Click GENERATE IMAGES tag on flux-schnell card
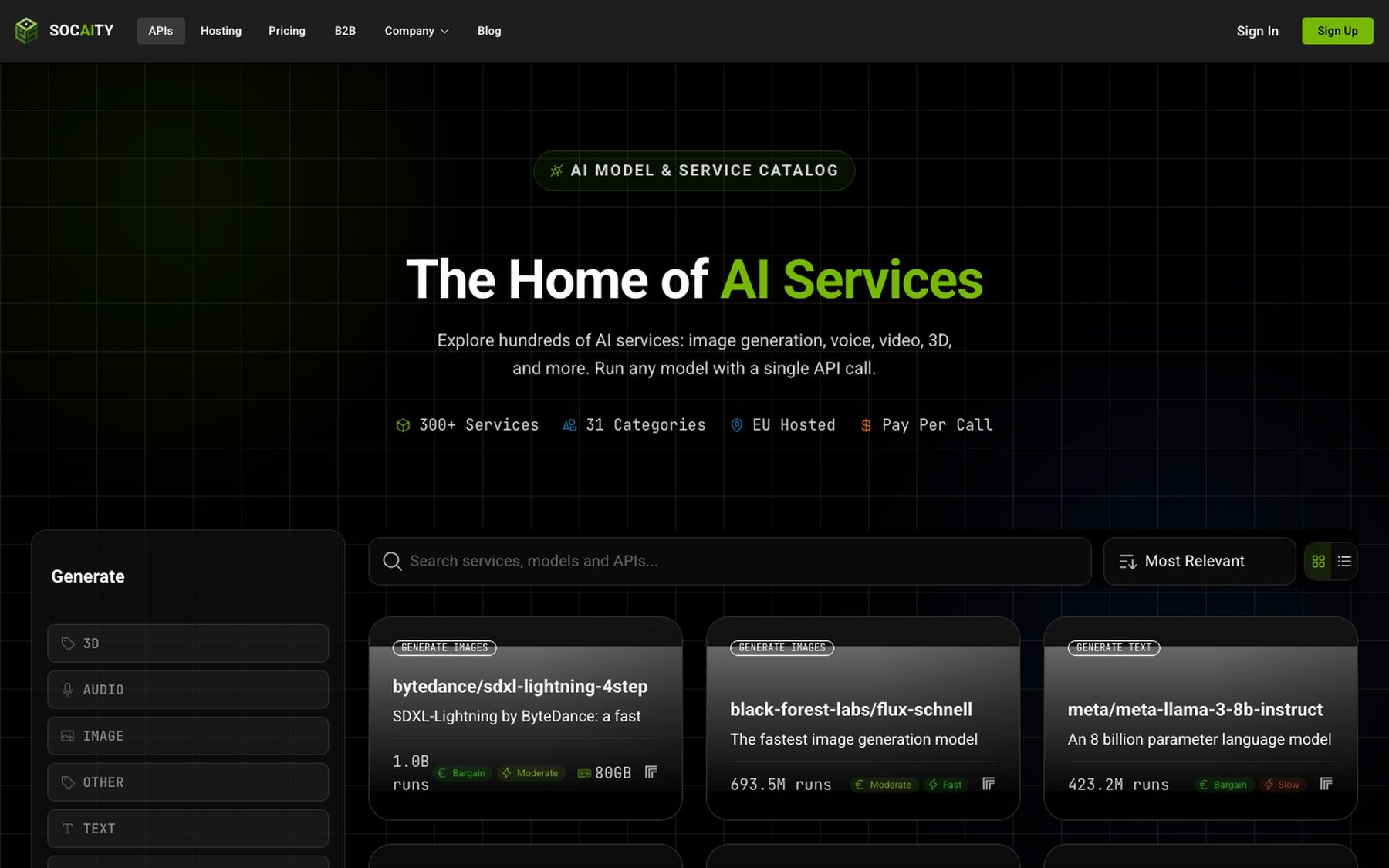 pos(782,648)
